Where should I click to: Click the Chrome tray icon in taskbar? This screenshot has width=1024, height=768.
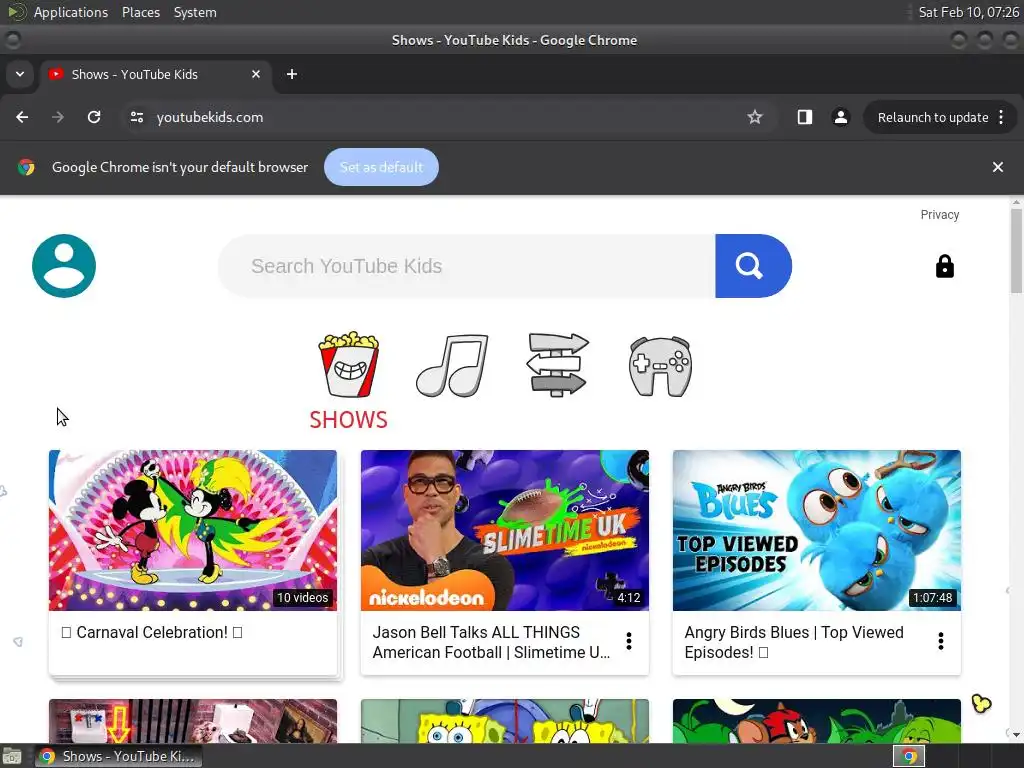click(x=908, y=756)
